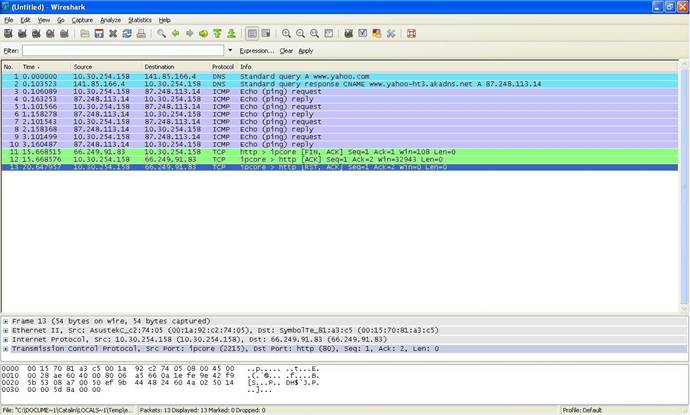Open the Help menu

164,20
